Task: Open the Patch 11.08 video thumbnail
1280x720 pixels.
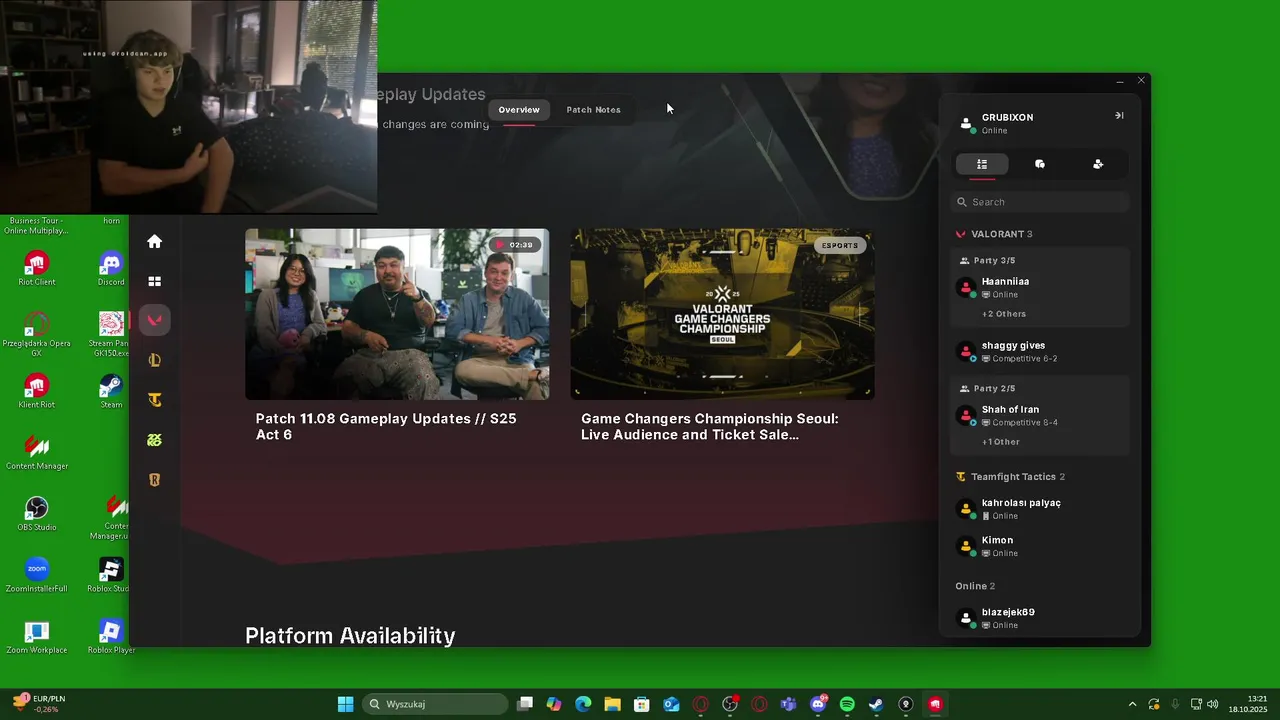Action: pos(397,314)
